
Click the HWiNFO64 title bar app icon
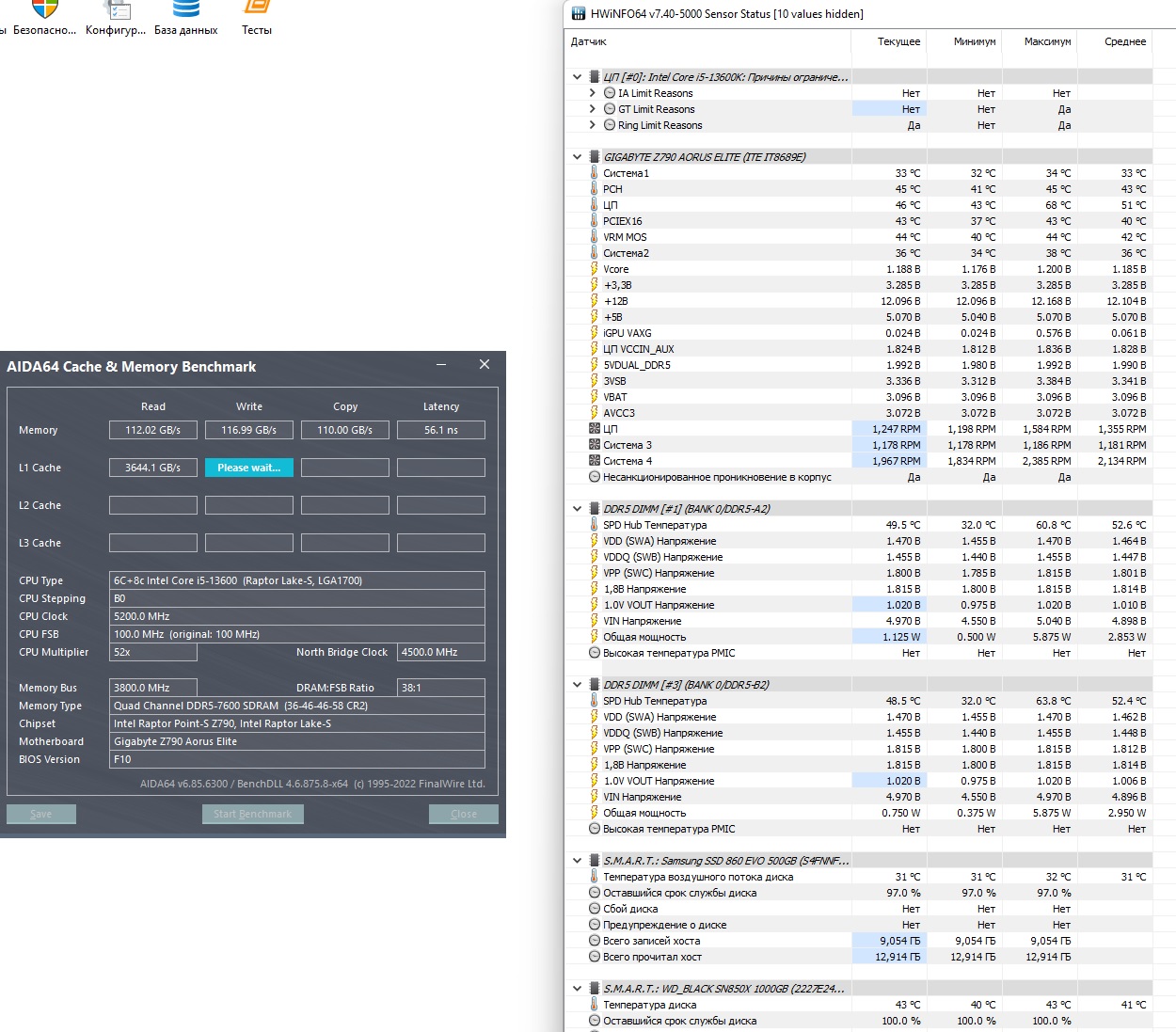click(578, 14)
